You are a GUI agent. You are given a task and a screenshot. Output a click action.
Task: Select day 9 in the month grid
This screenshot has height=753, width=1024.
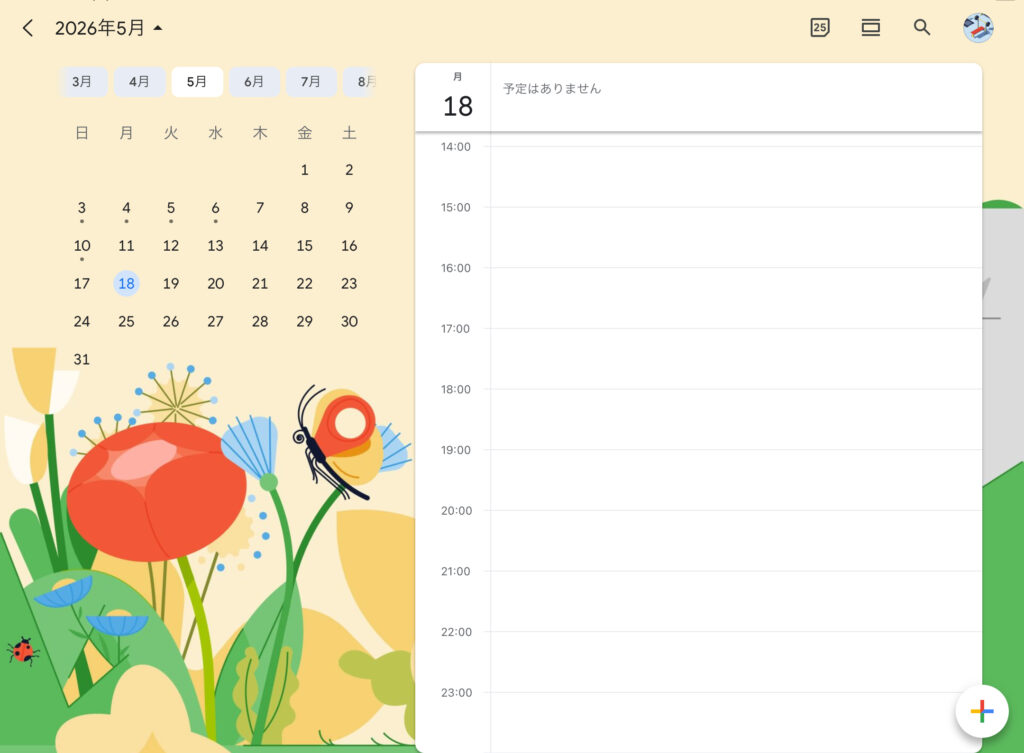[349, 208]
